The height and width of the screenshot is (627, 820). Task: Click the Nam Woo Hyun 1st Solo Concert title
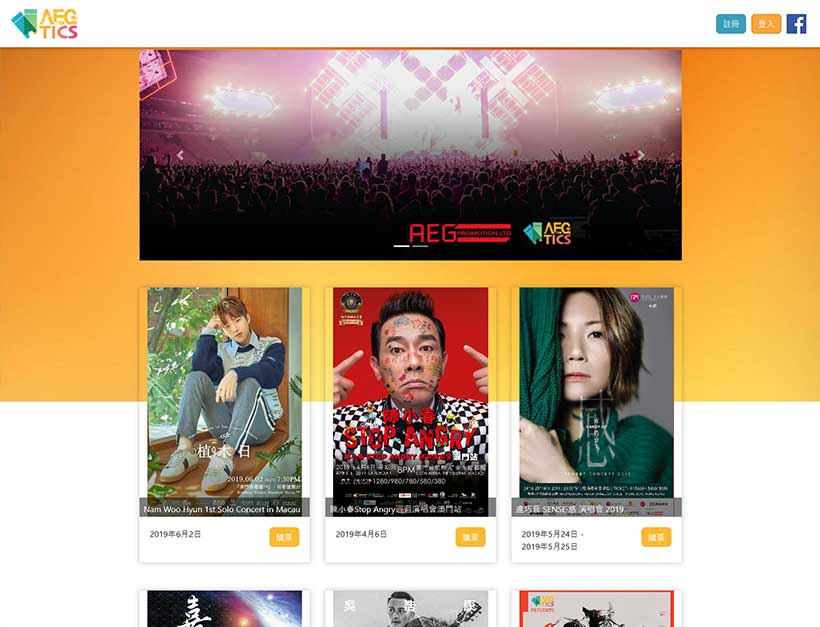[x=222, y=509]
